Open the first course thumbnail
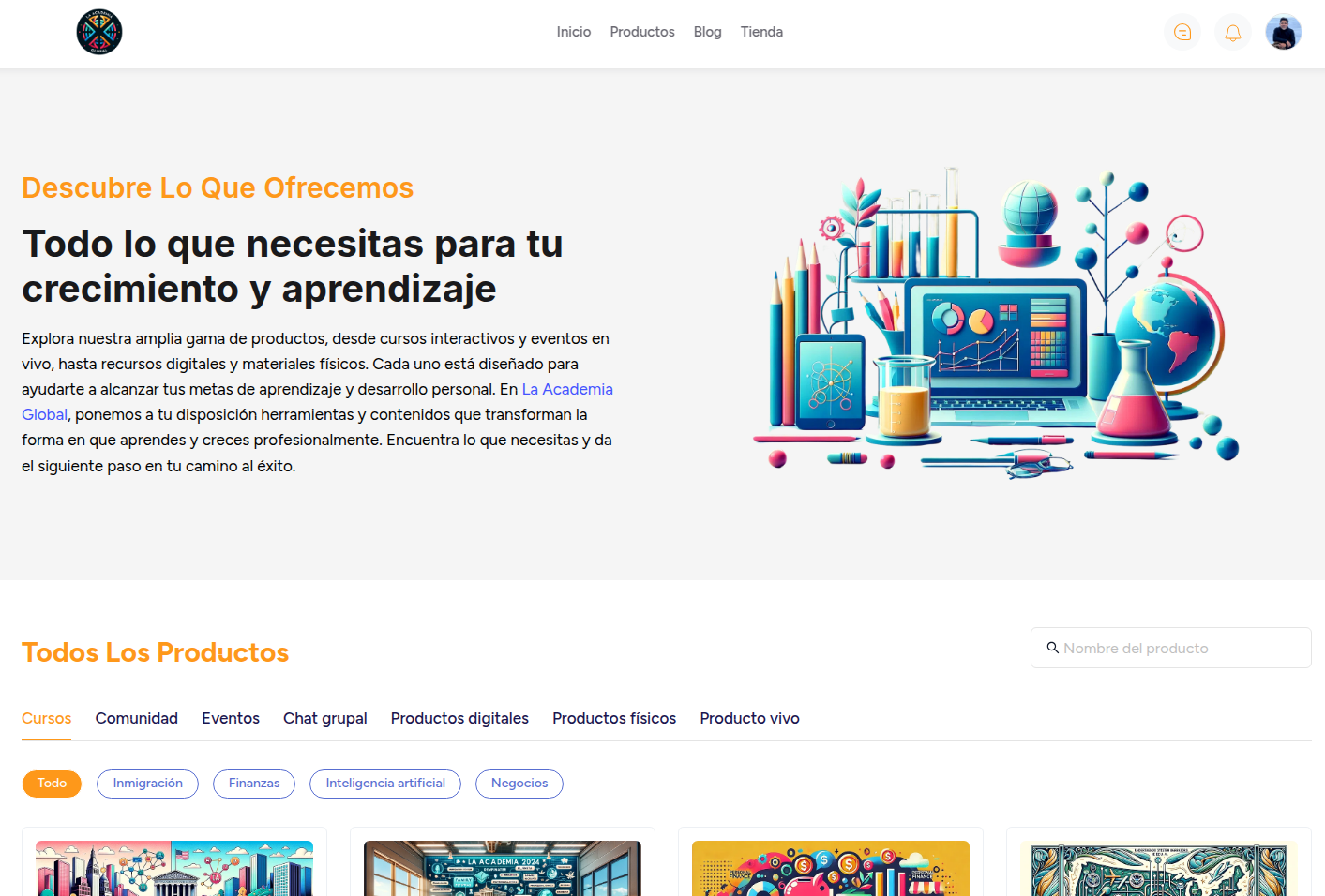 coord(173,869)
